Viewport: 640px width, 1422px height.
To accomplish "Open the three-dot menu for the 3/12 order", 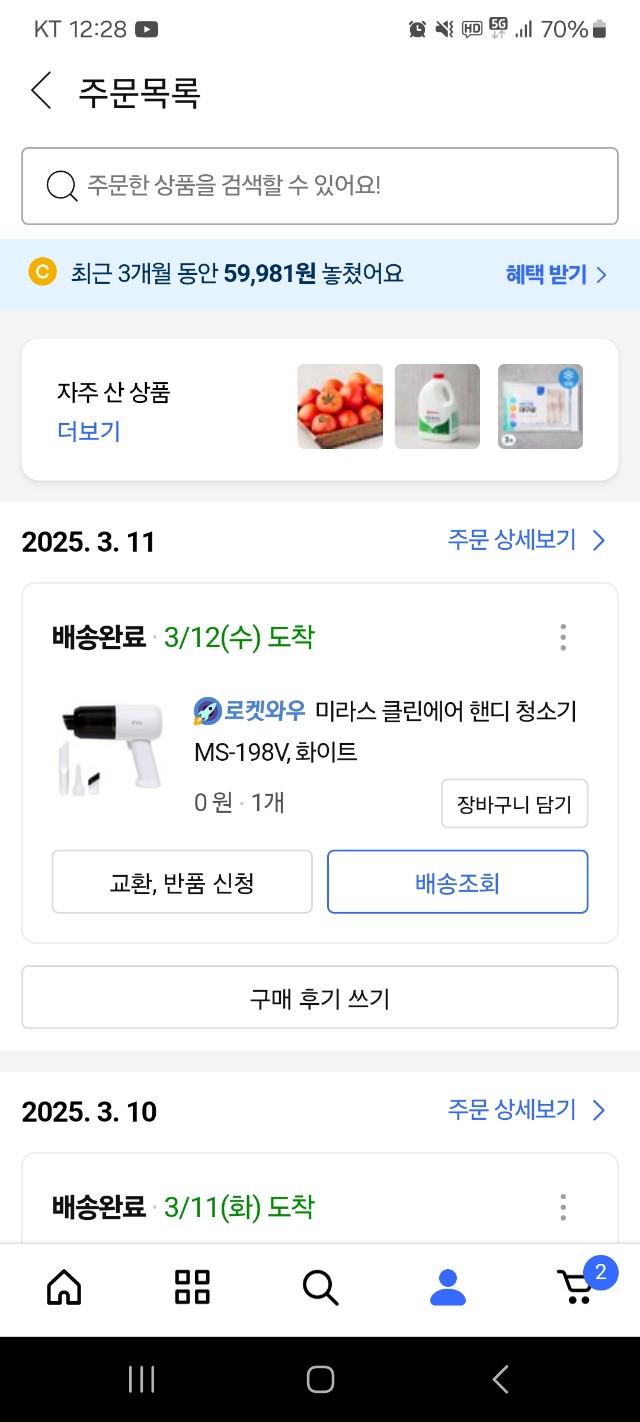I will coord(563,637).
